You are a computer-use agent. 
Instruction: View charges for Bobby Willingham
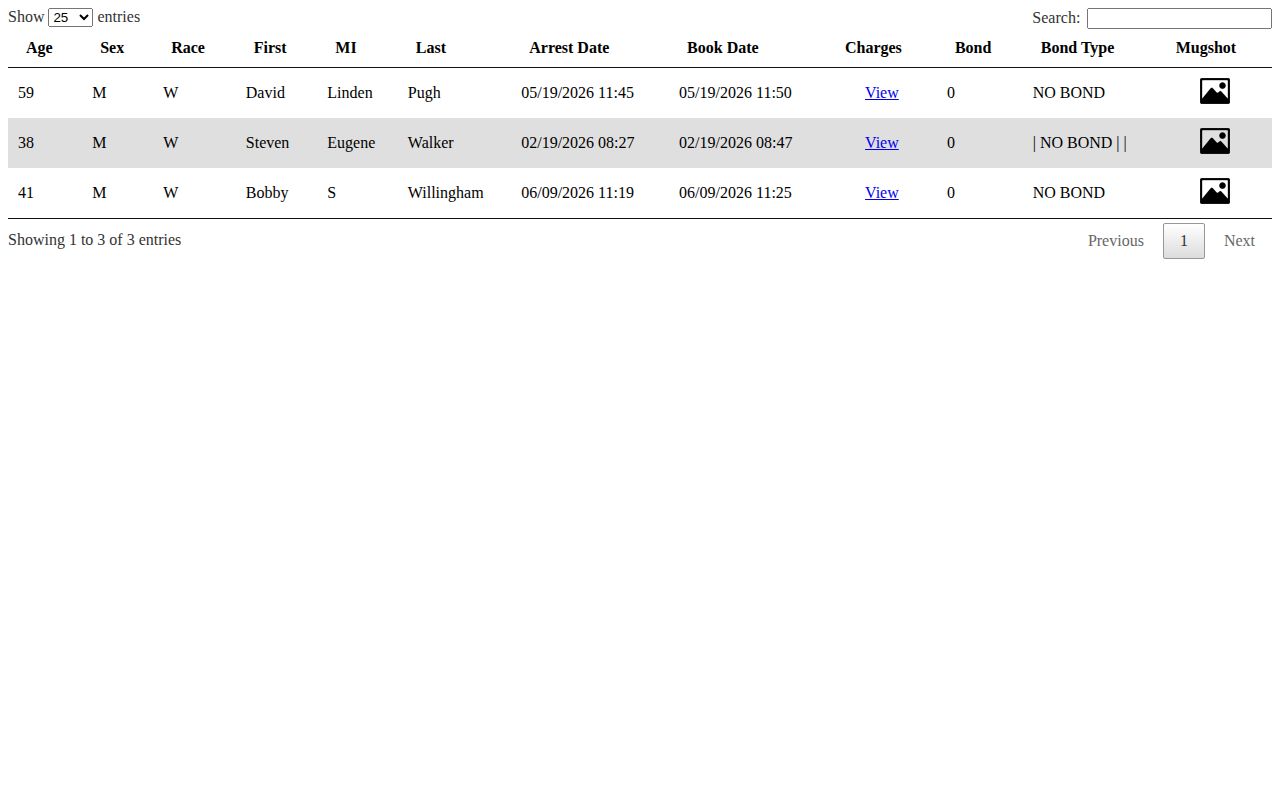pos(881,193)
